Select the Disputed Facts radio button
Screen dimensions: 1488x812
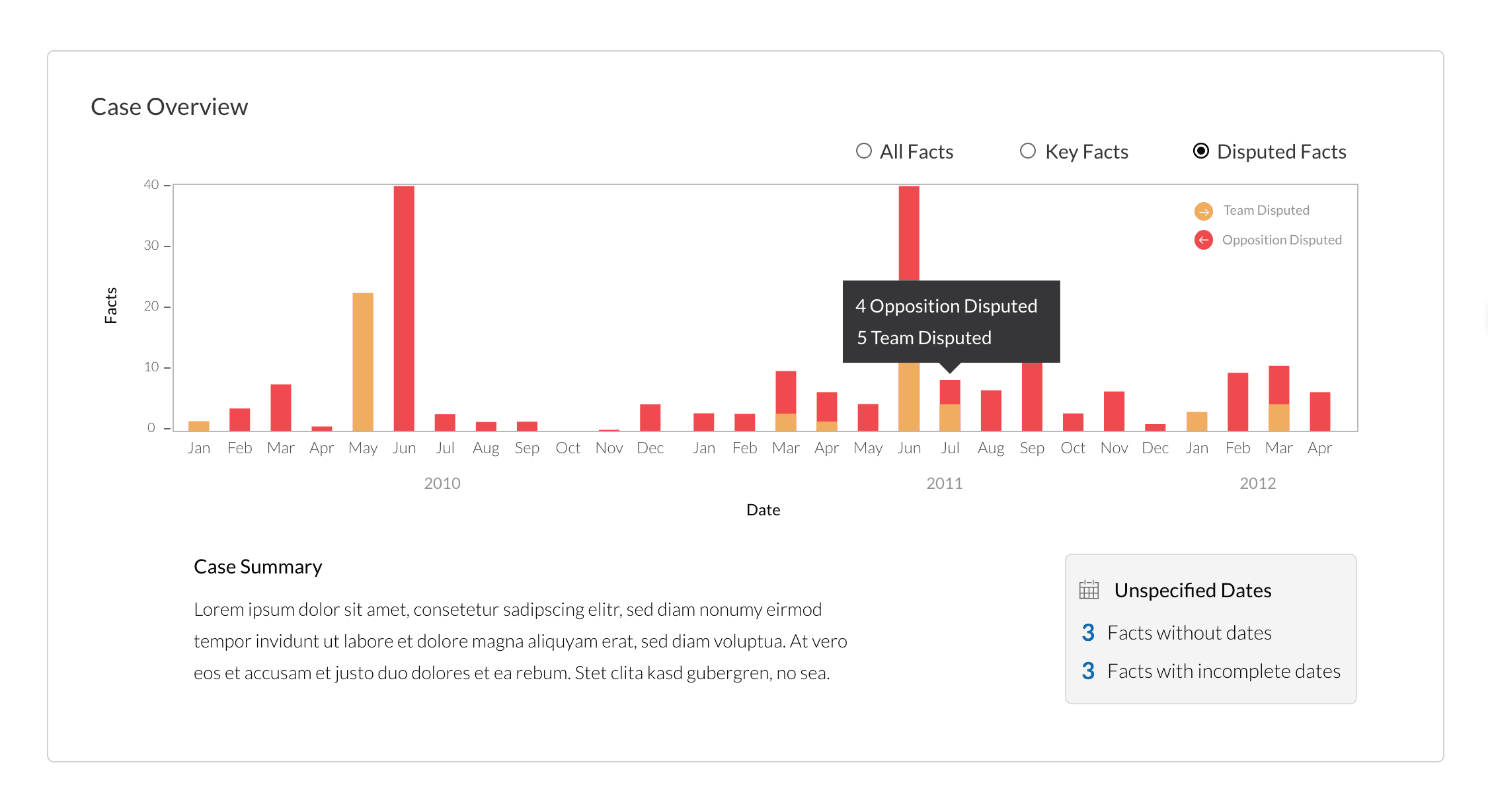click(x=1200, y=151)
